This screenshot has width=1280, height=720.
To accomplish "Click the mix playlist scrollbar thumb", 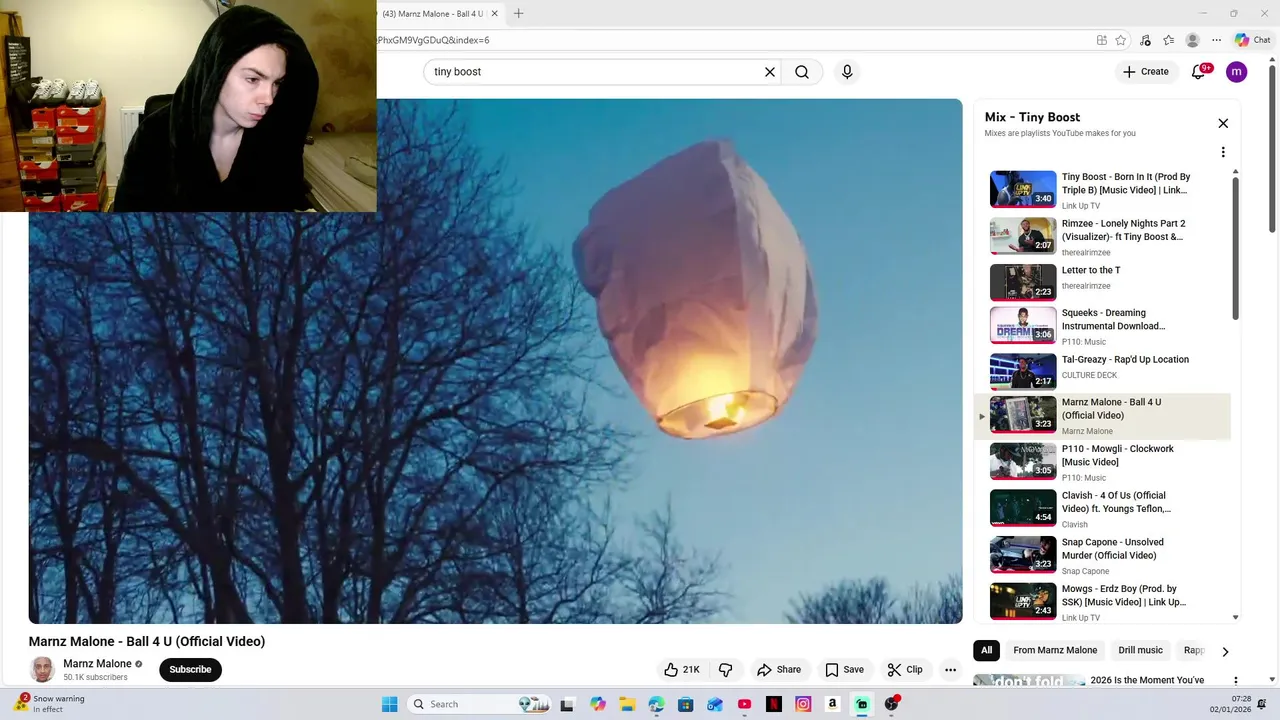I will tap(1236, 250).
